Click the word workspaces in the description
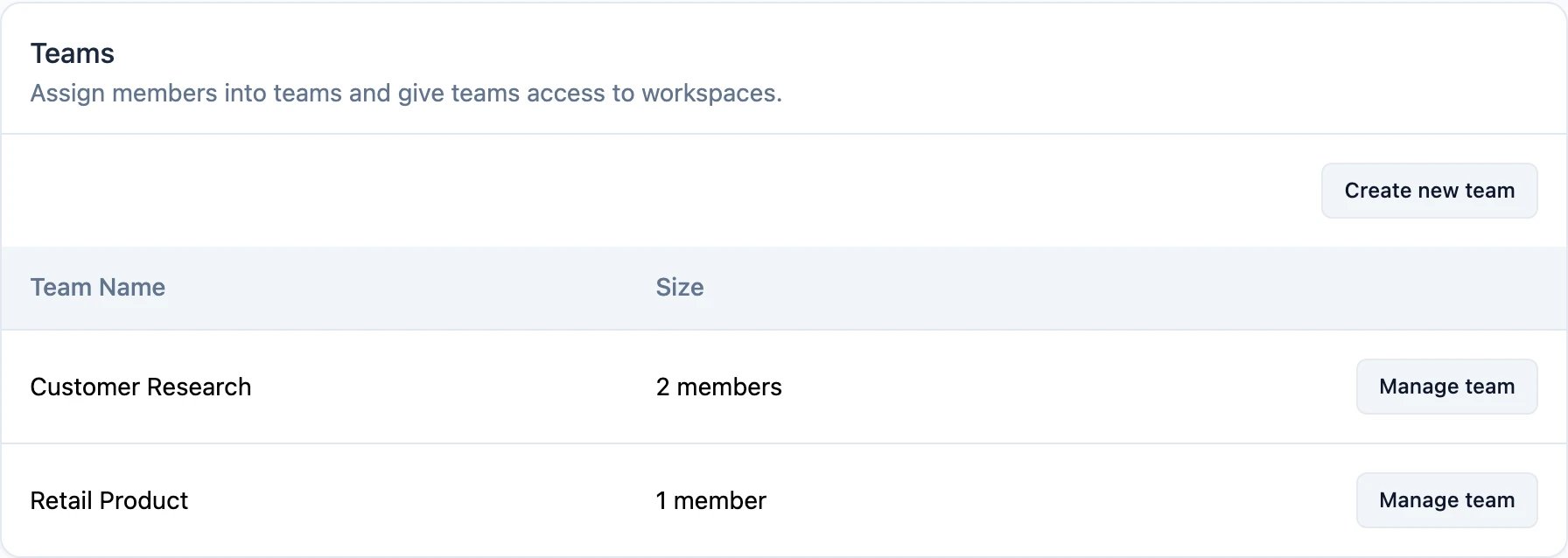Screen dimensions: 1568x558 click(711, 93)
